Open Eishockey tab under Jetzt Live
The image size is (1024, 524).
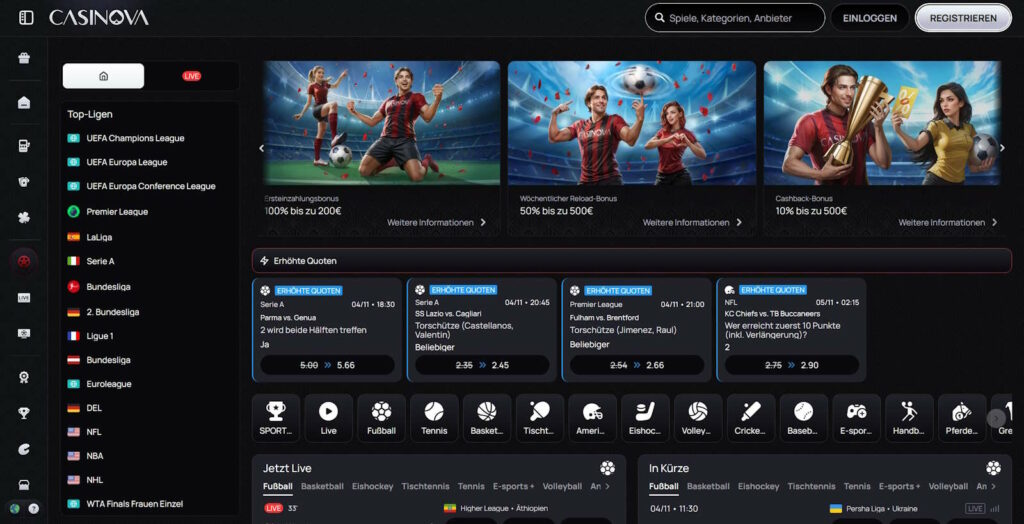[x=372, y=487]
